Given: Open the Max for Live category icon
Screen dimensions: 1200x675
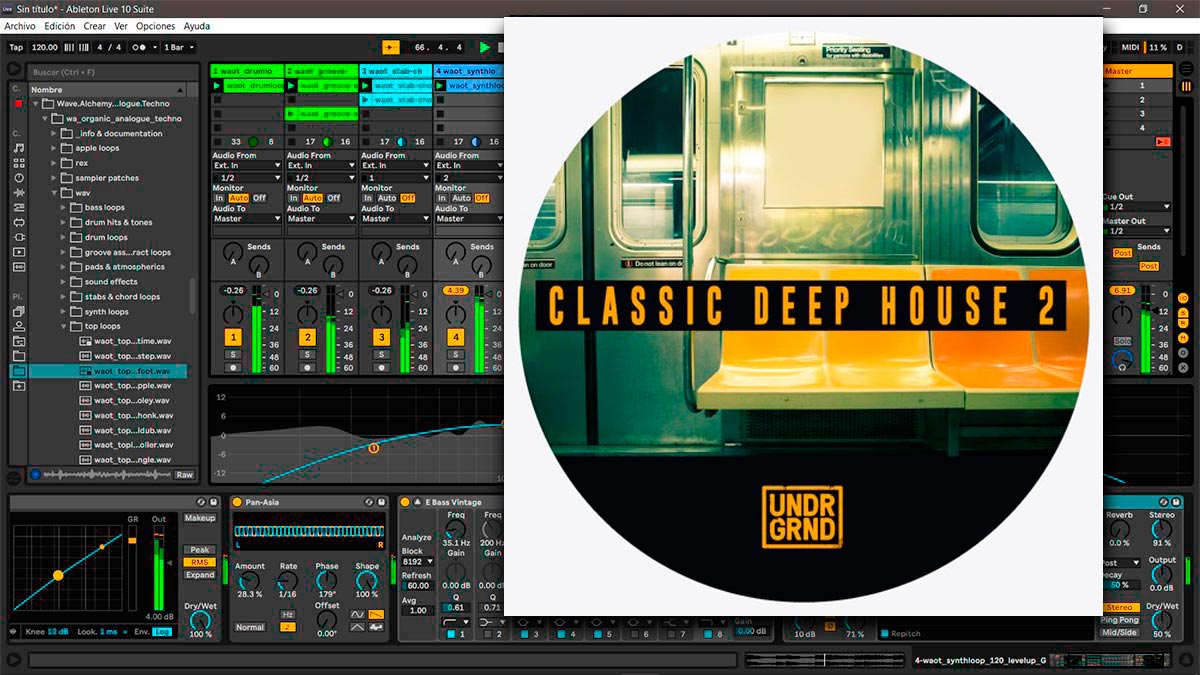Looking at the screenshot, I should [18, 222].
